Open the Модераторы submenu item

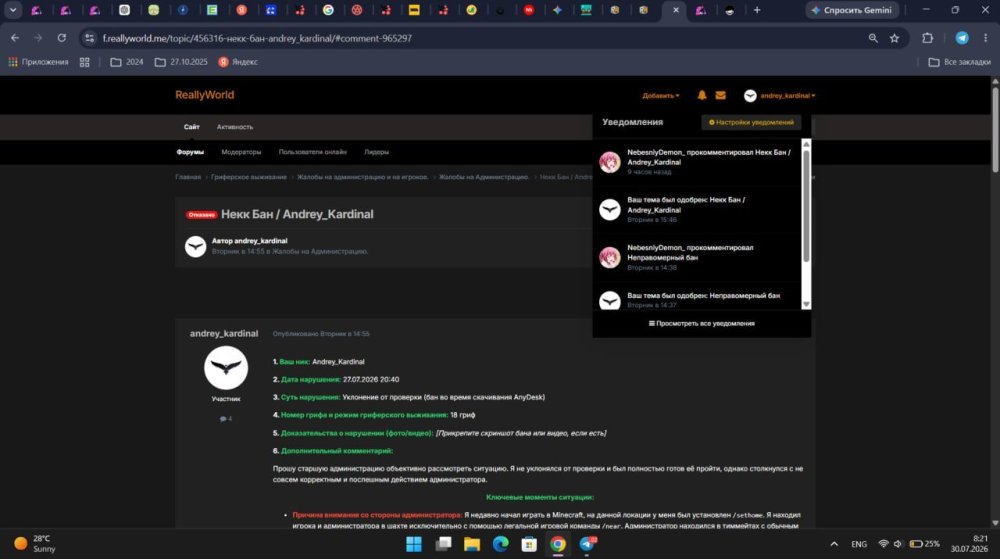[241, 152]
